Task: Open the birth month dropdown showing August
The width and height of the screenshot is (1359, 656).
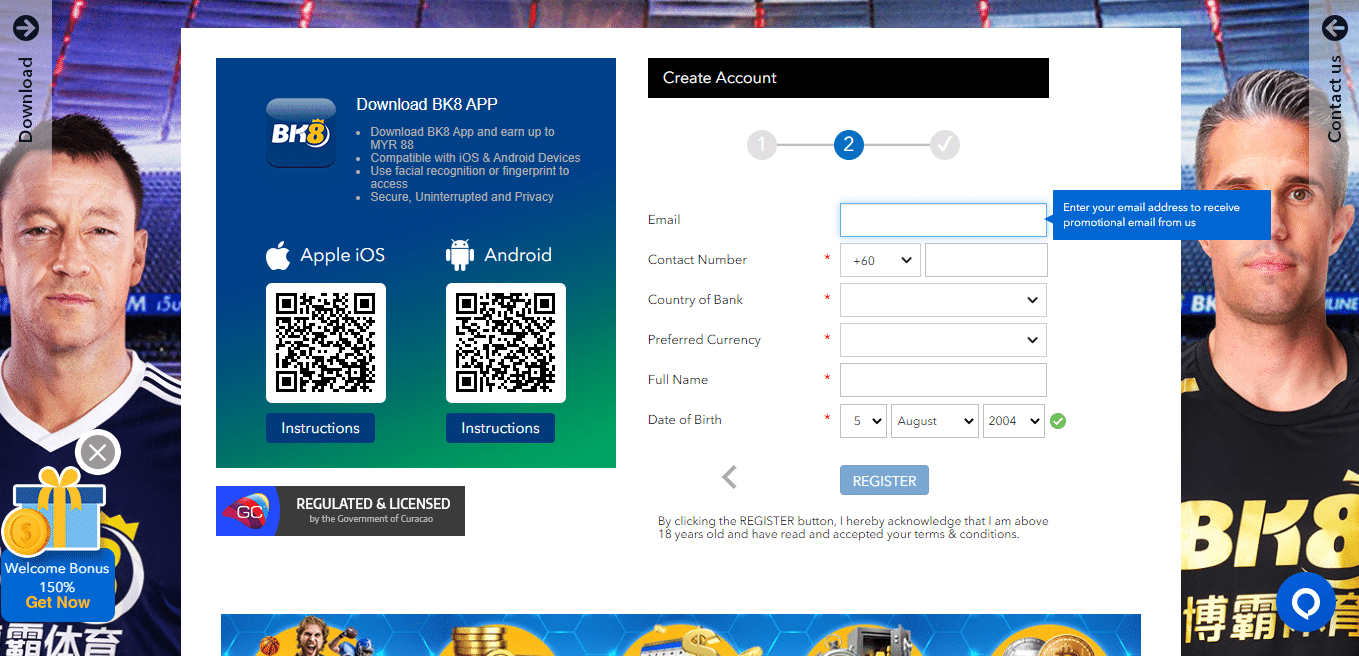Action: tap(935, 421)
